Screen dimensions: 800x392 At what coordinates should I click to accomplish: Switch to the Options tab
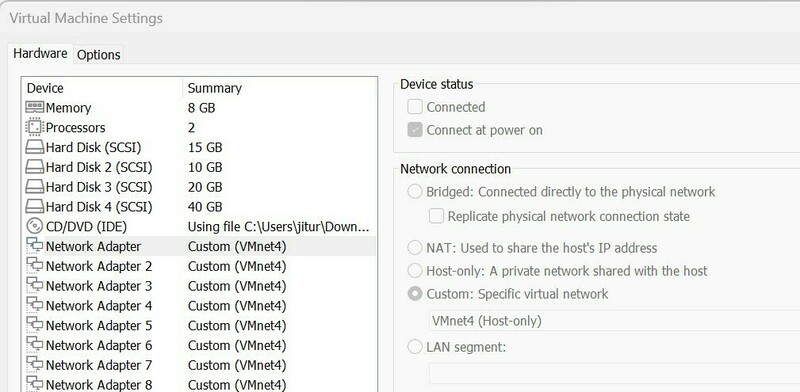point(98,55)
